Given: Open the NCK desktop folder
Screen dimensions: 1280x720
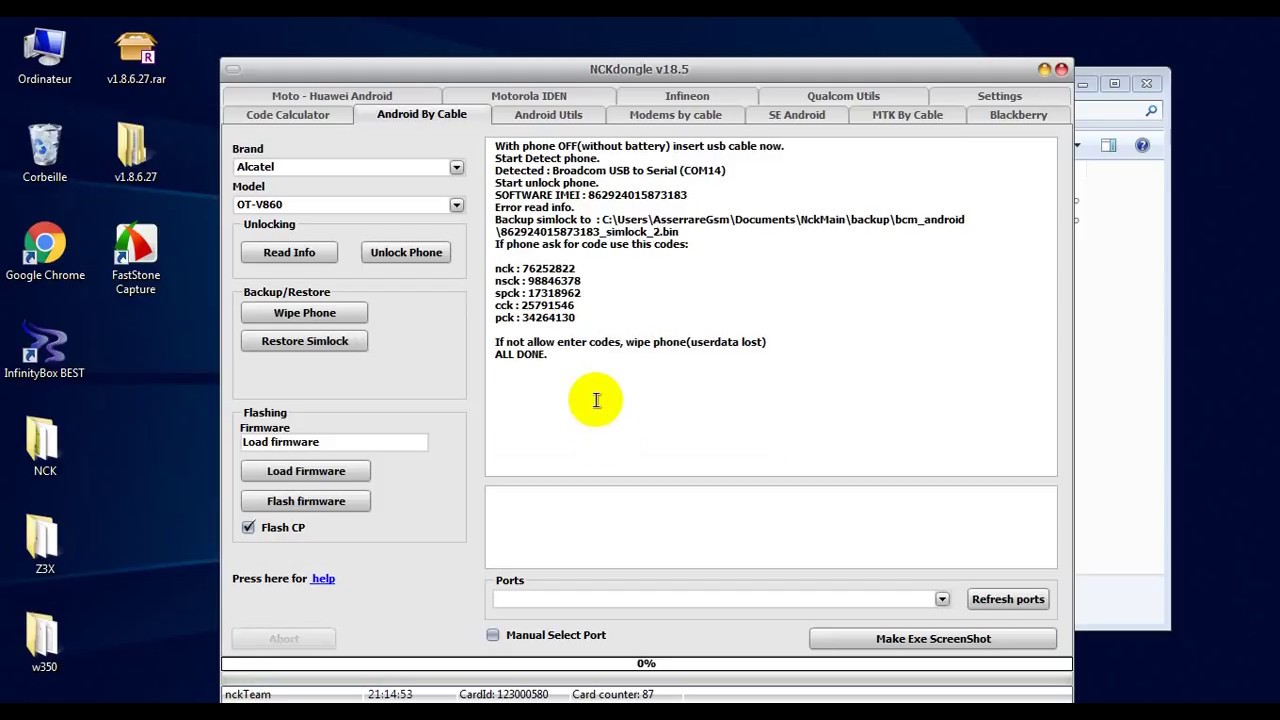Looking at the screenshot, I should [x=45, y=447].
